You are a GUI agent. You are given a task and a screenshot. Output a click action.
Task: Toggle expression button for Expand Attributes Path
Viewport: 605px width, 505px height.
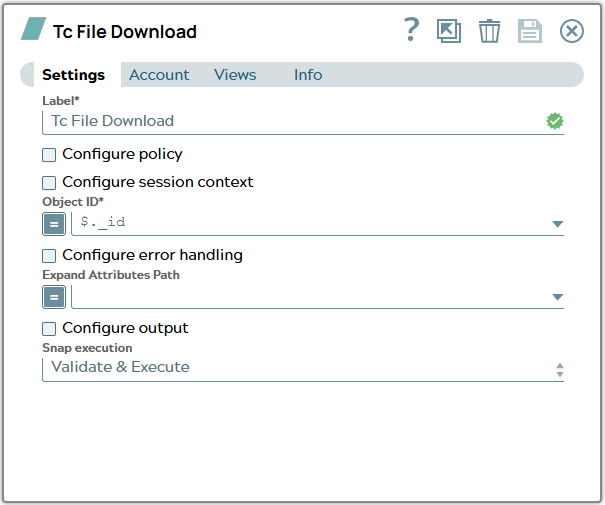(x=54, y=297)
